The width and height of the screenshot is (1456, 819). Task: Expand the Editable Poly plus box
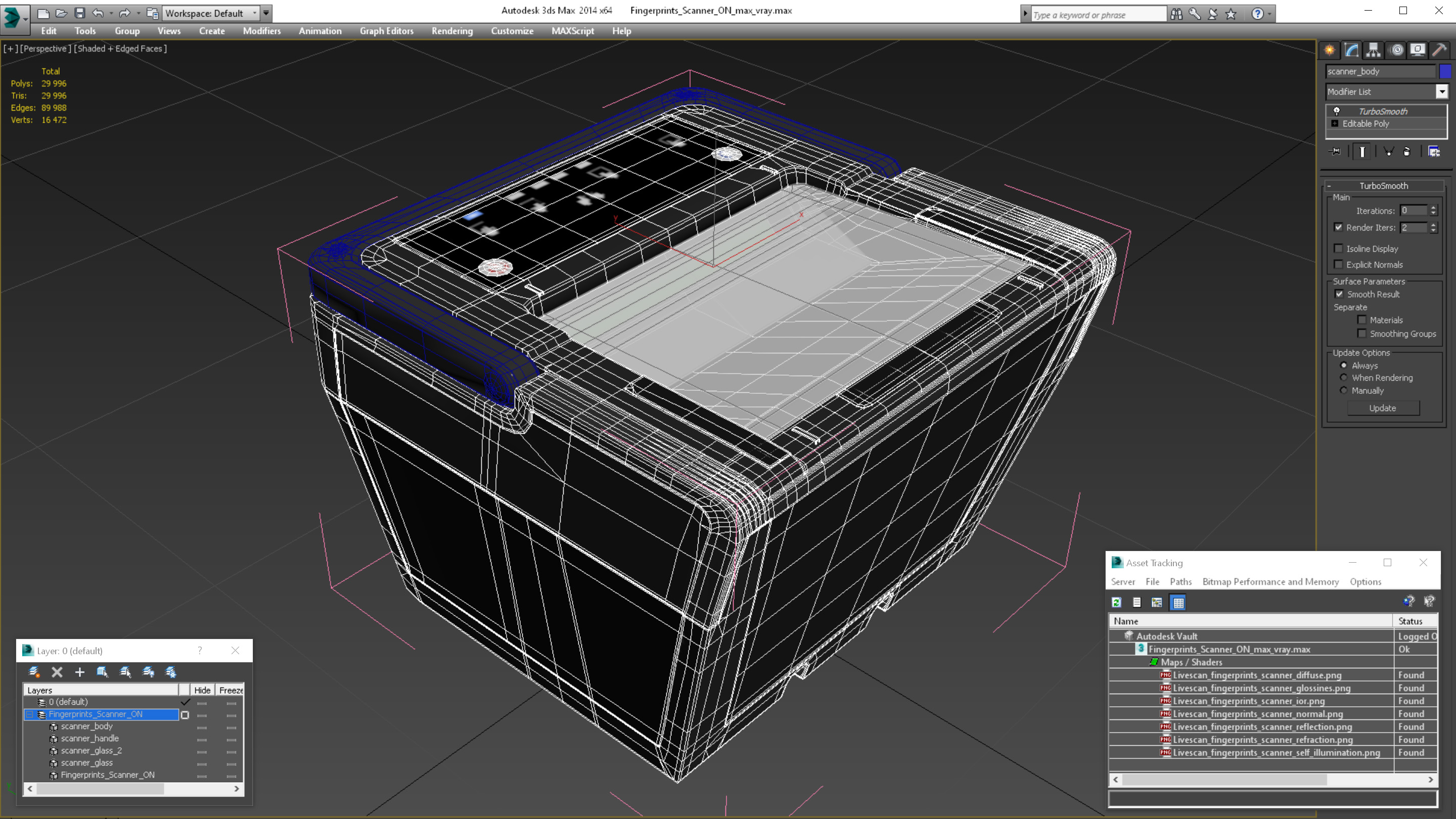pyautogui.click(x=1335, y=123)
